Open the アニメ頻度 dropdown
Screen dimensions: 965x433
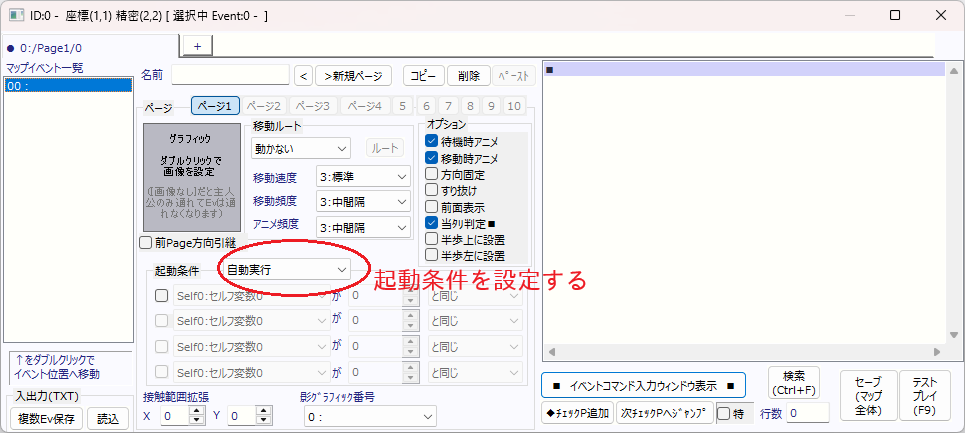pos(363,227)
